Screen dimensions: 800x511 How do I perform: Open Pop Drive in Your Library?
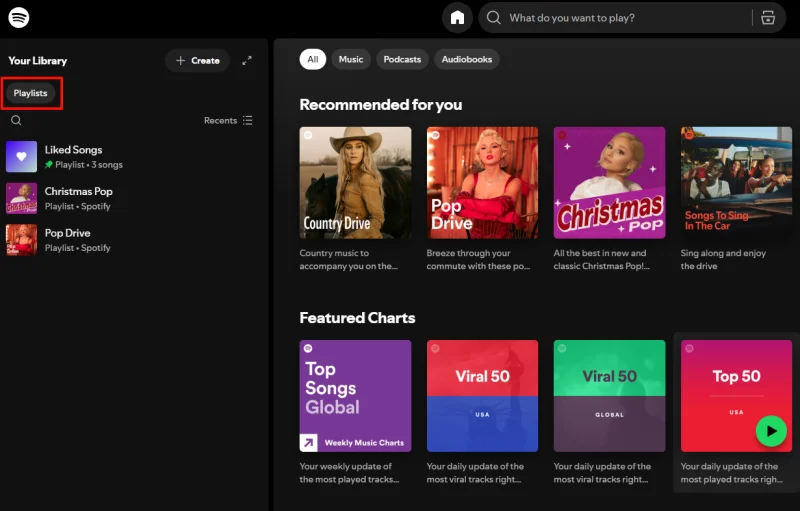point(134,240)
